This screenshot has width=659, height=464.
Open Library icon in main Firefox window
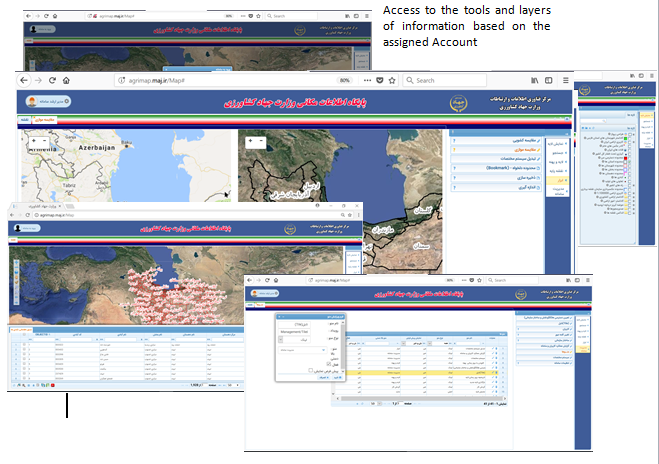535,80
